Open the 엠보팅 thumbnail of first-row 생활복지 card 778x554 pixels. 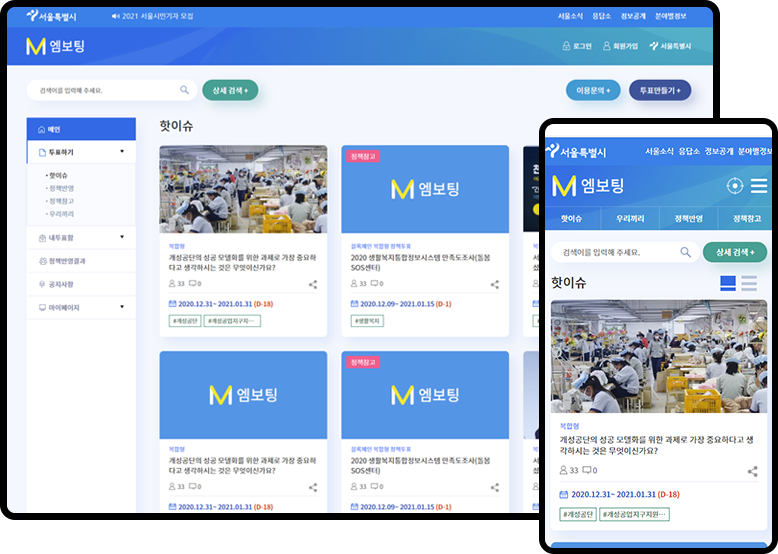425,189
